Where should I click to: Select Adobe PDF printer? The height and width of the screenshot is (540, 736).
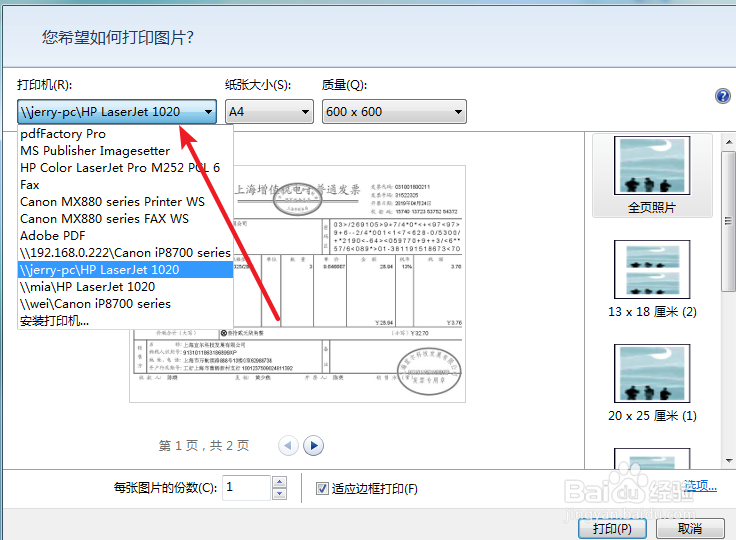(x=125, y=235)
